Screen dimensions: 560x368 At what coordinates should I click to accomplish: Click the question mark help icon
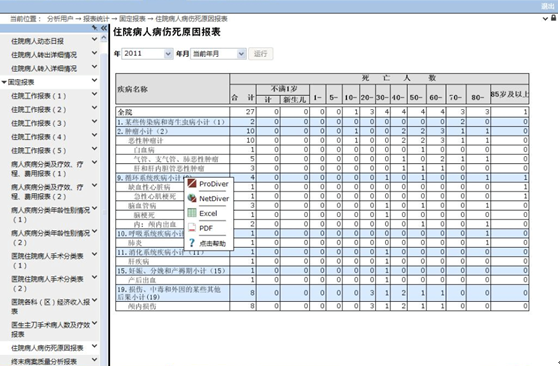192,243
